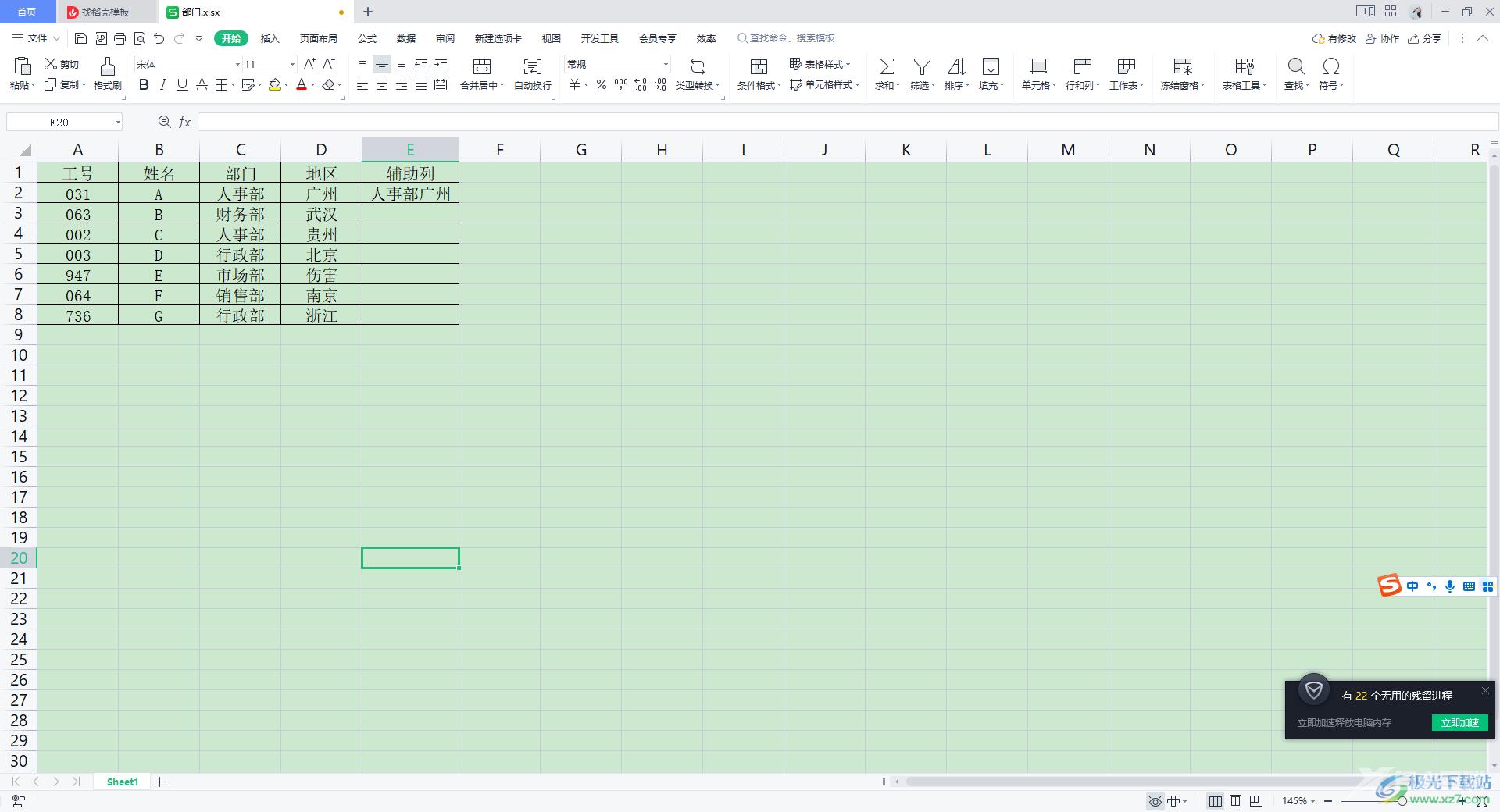This screenshot has height=812, width=1500.
Task: Switch to the 插入 ribbon tab
Action: (x=270, y=38)
